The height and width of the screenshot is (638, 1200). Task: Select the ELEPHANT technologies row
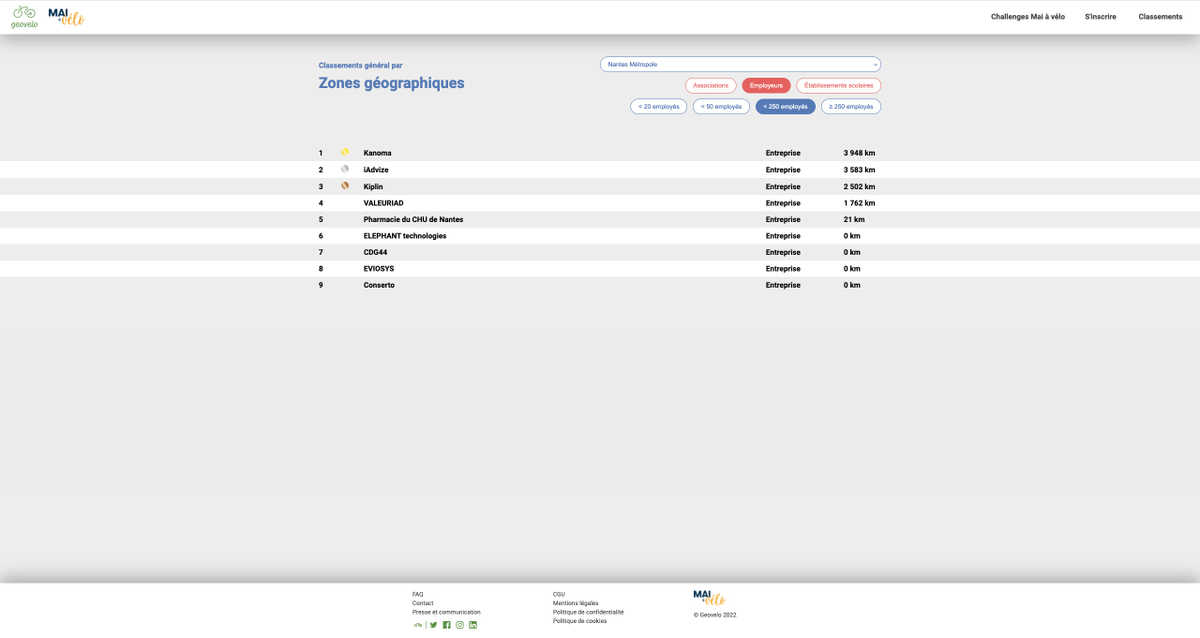point(405,236)
